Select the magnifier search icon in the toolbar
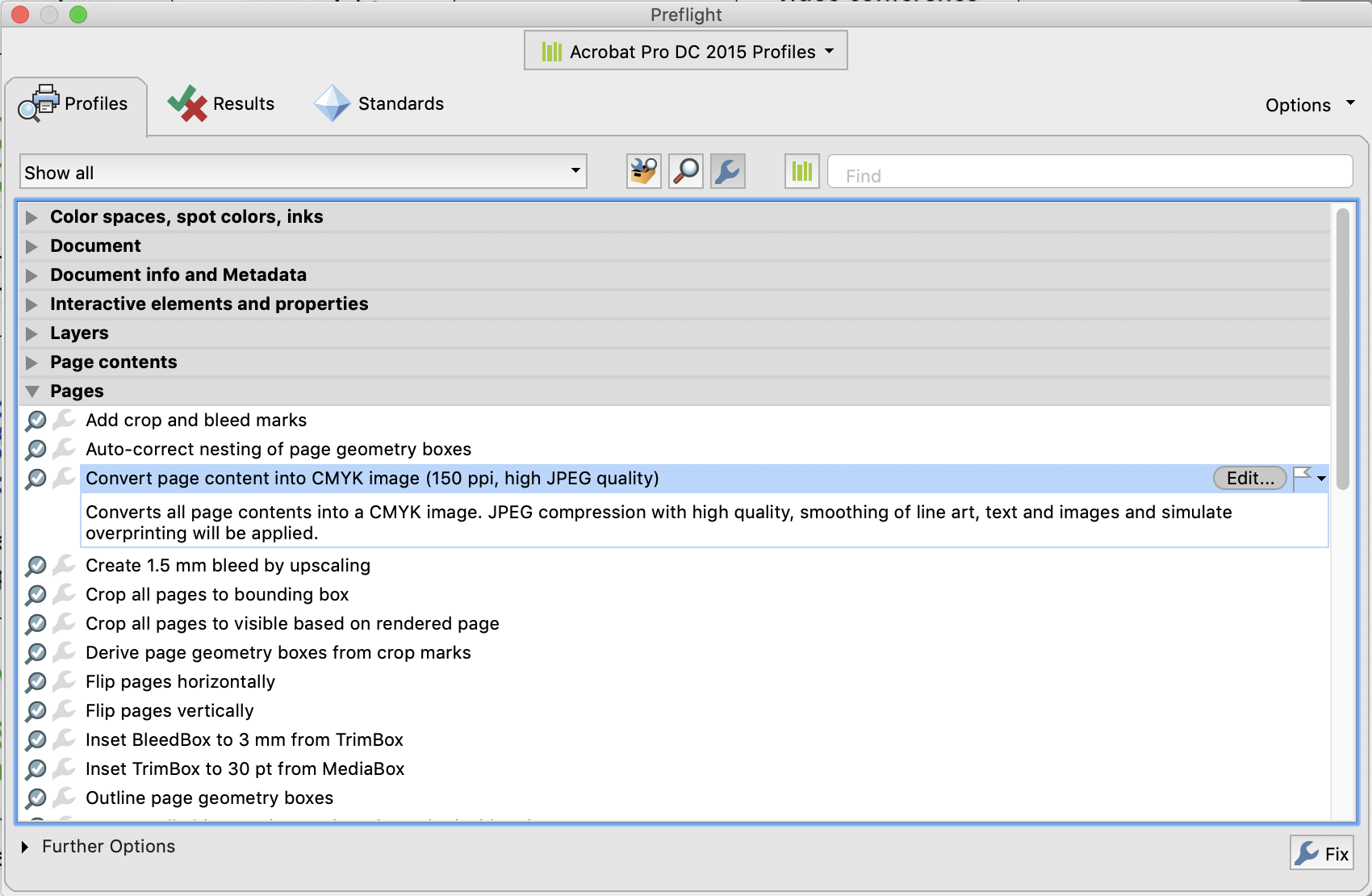 click(685, 171)
